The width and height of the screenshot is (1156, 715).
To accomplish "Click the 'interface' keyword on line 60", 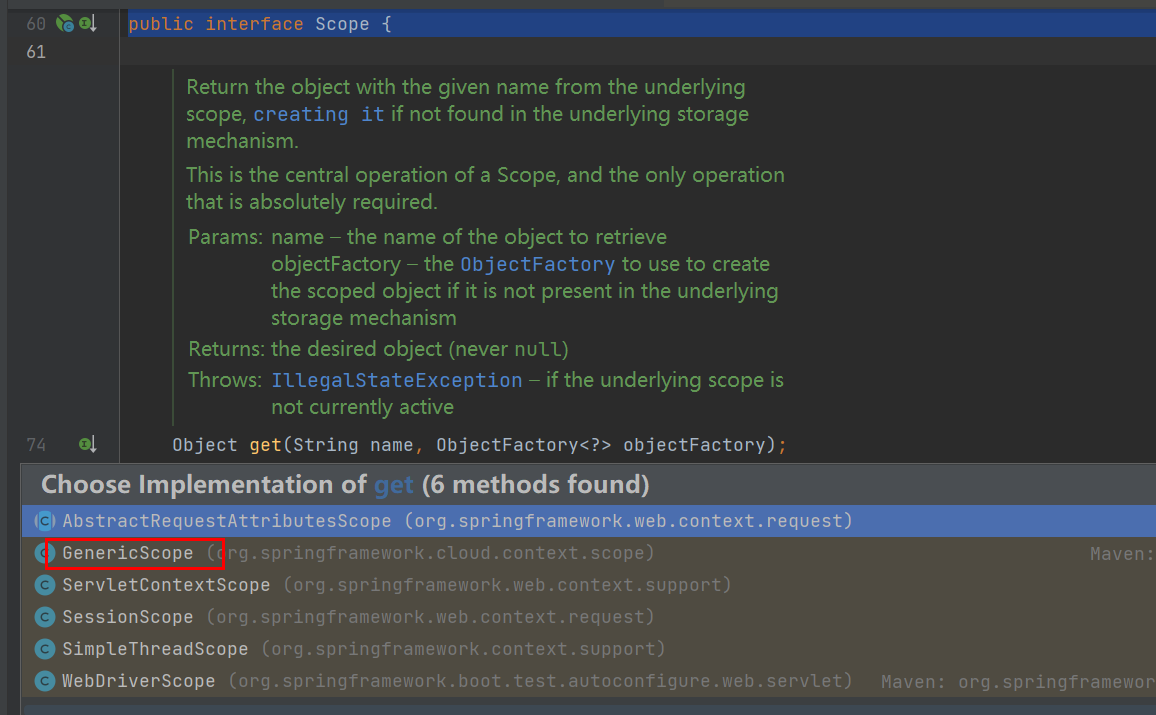I will pos(254,24).
